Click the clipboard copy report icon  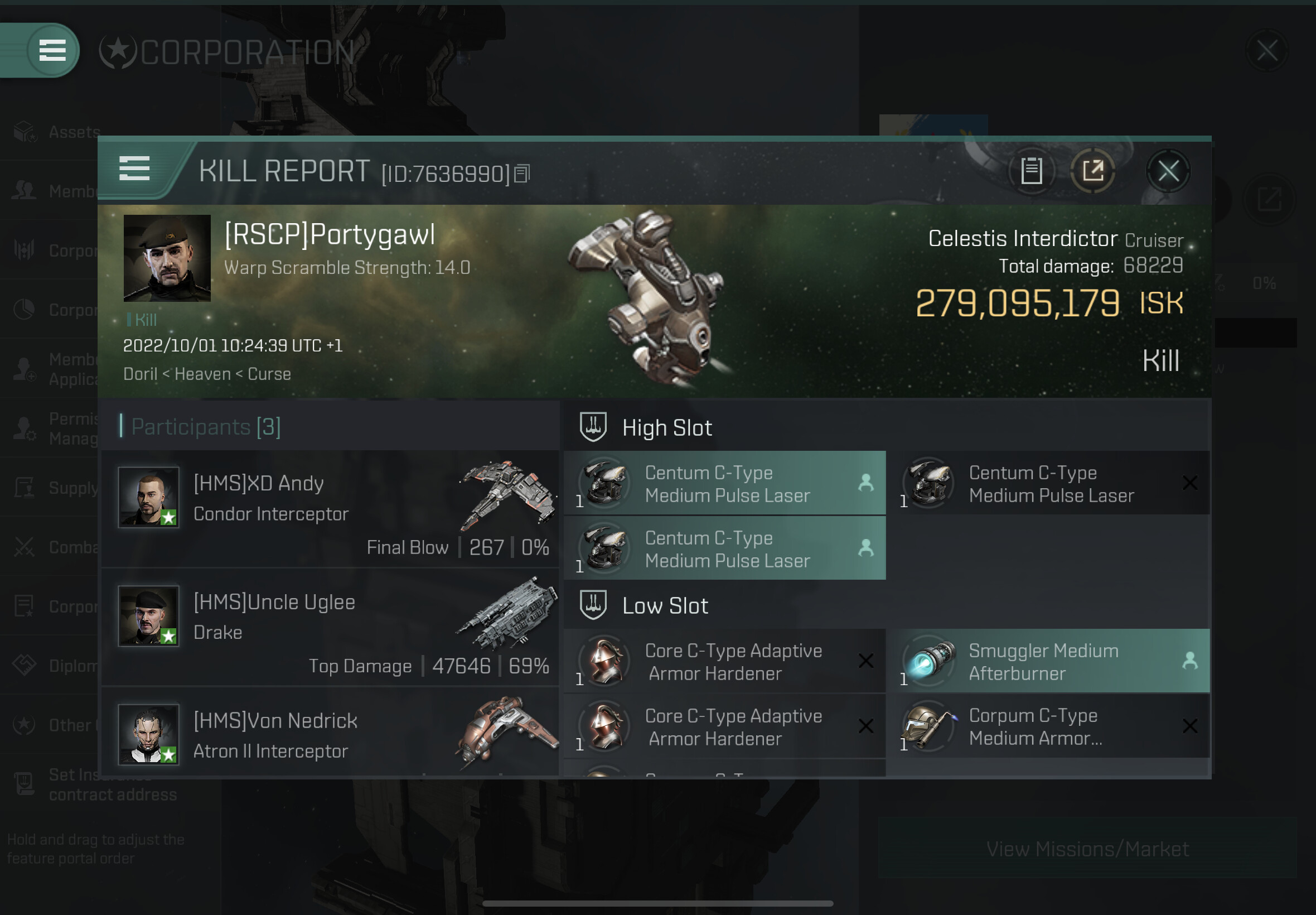[x=1031, y=171]
